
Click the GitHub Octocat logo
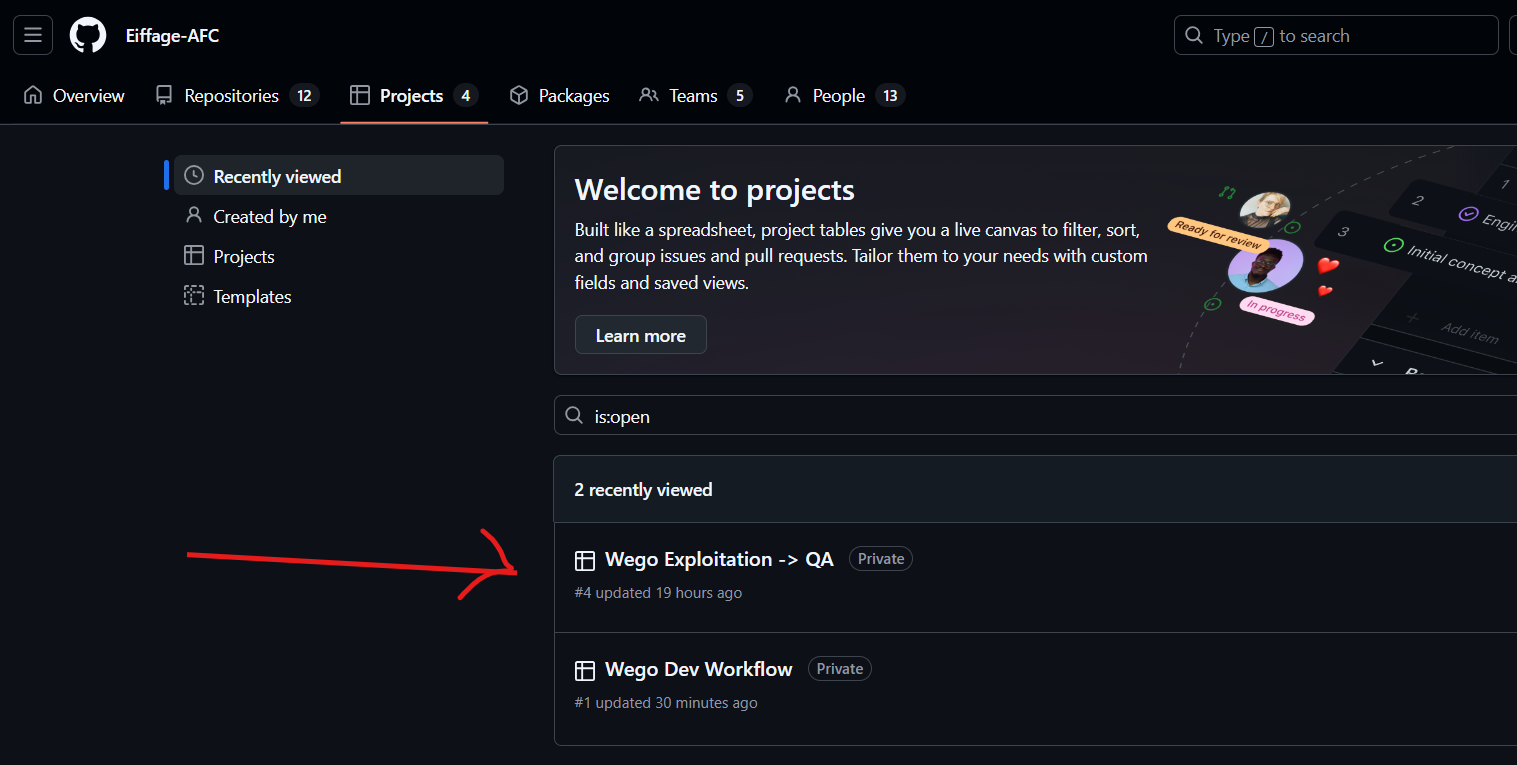pyautogui.click(x=87, y=36)
